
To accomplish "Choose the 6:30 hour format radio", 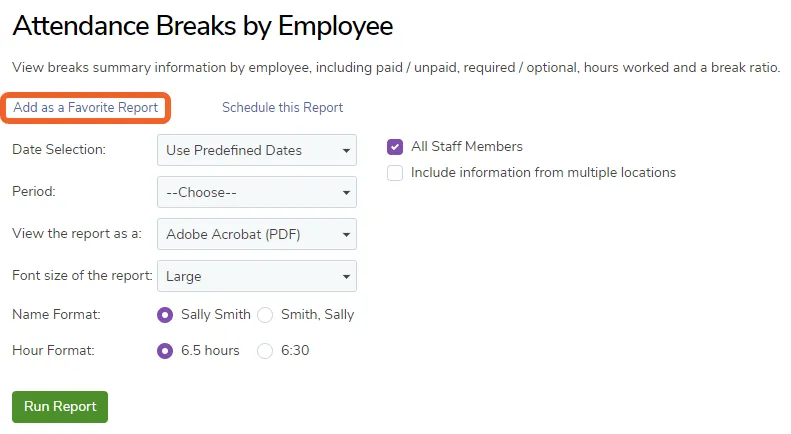I will click(x=265, y=351).
